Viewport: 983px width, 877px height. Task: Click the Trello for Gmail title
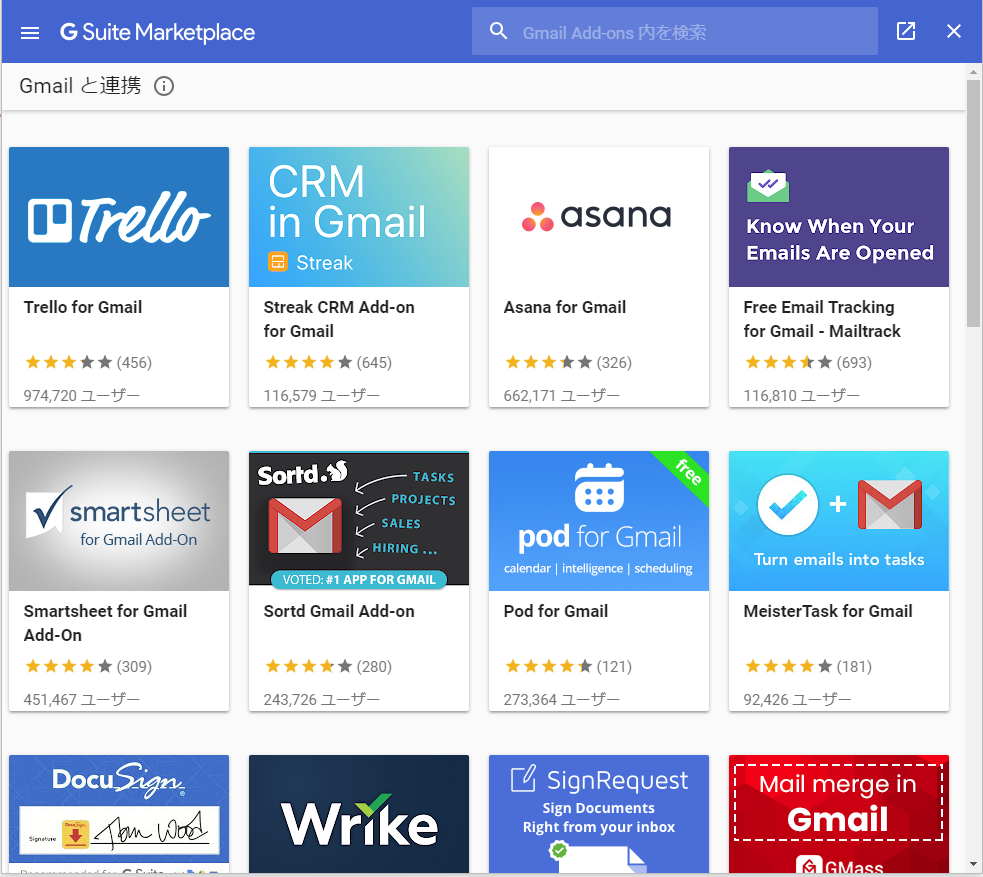point(83,307)
